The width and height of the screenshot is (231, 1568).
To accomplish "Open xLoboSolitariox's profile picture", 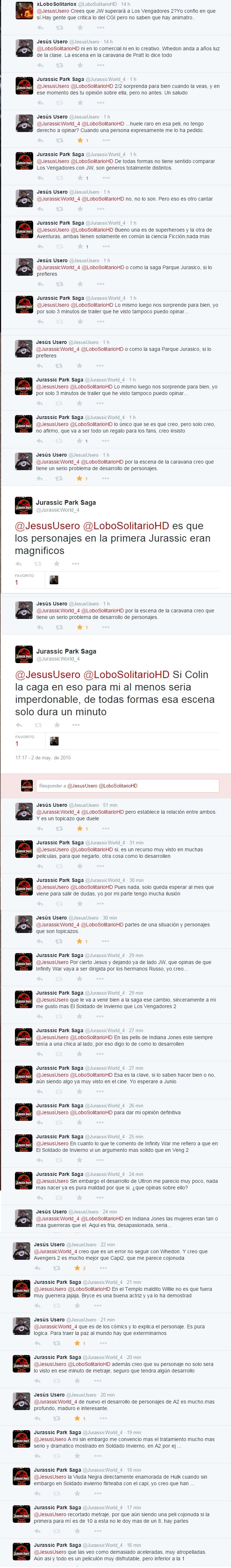I will click(x=24, y=11).
